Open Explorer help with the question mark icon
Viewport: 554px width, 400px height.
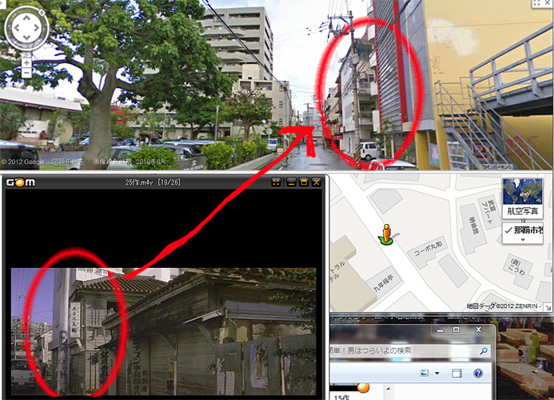[478, 373]
